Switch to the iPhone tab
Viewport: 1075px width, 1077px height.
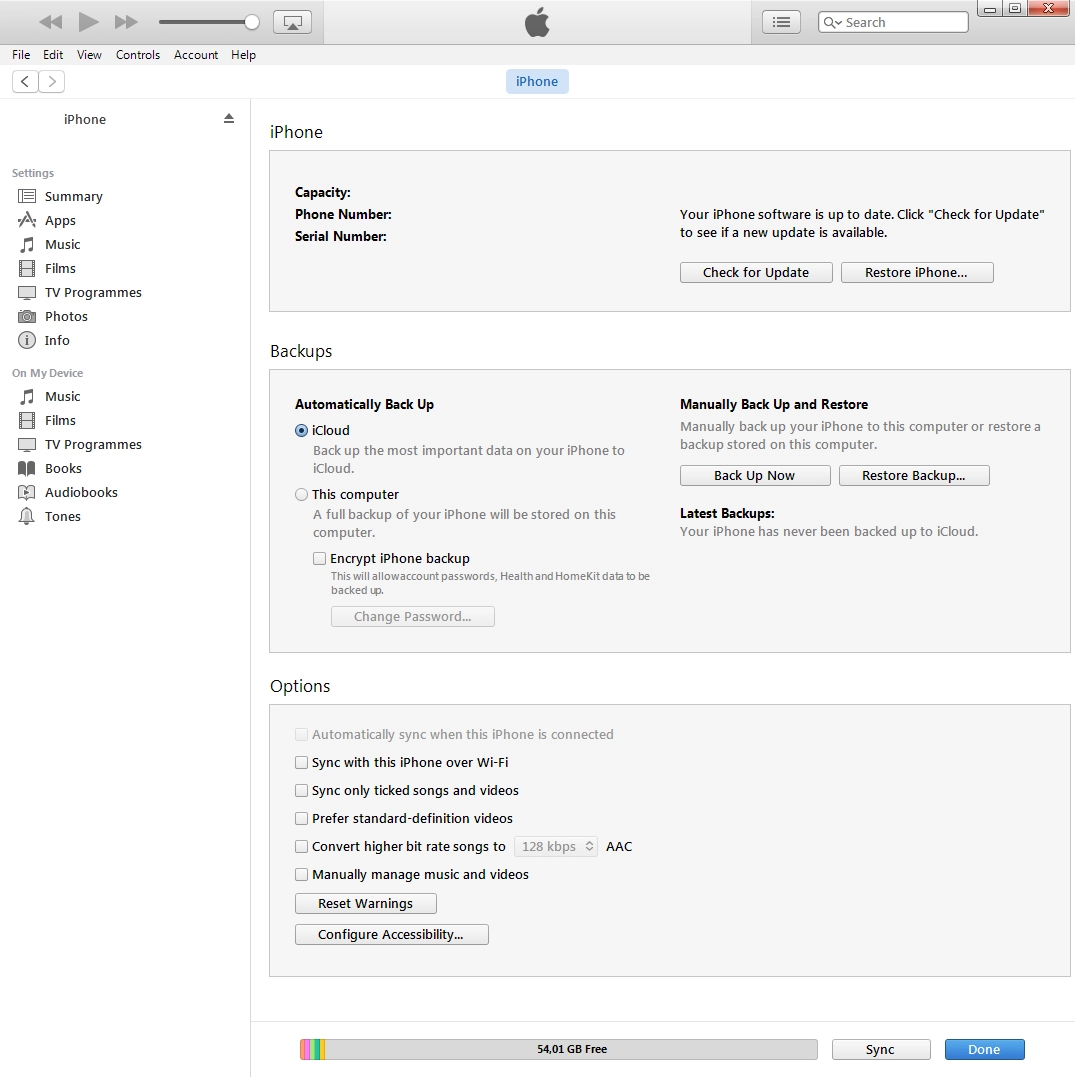point(537,81)
